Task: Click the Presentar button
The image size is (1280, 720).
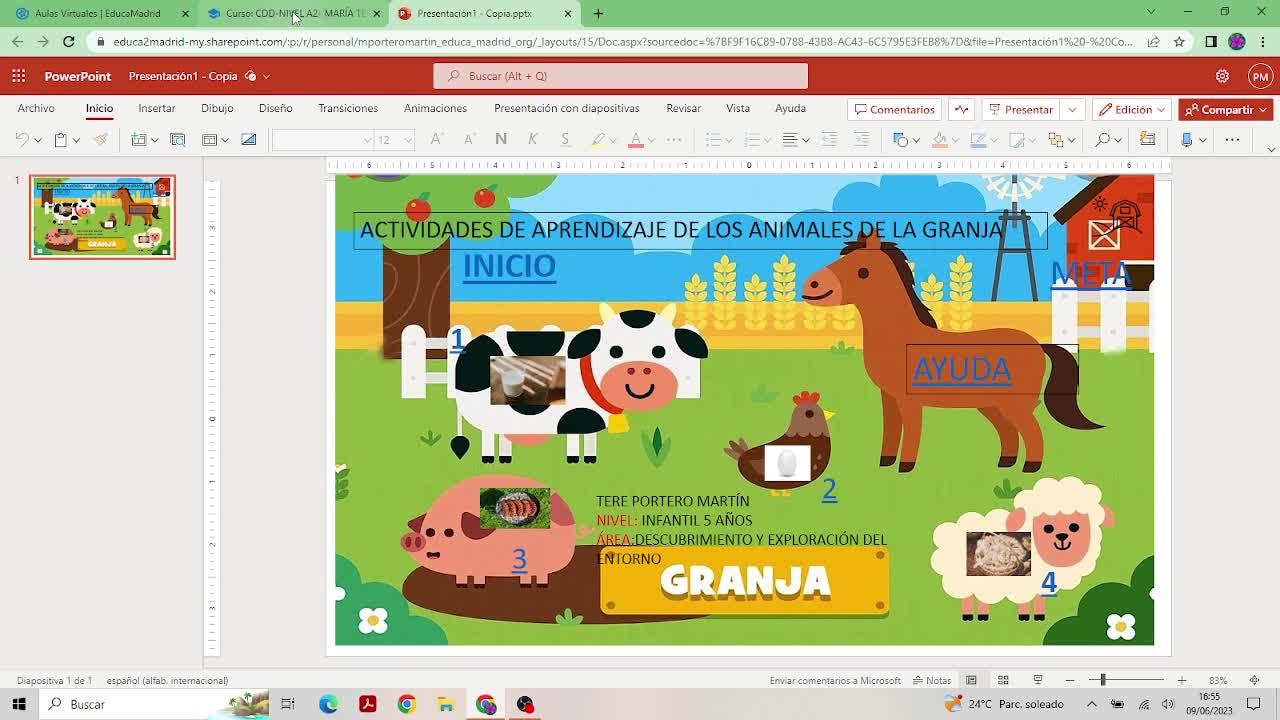Action: (1021, 110)
